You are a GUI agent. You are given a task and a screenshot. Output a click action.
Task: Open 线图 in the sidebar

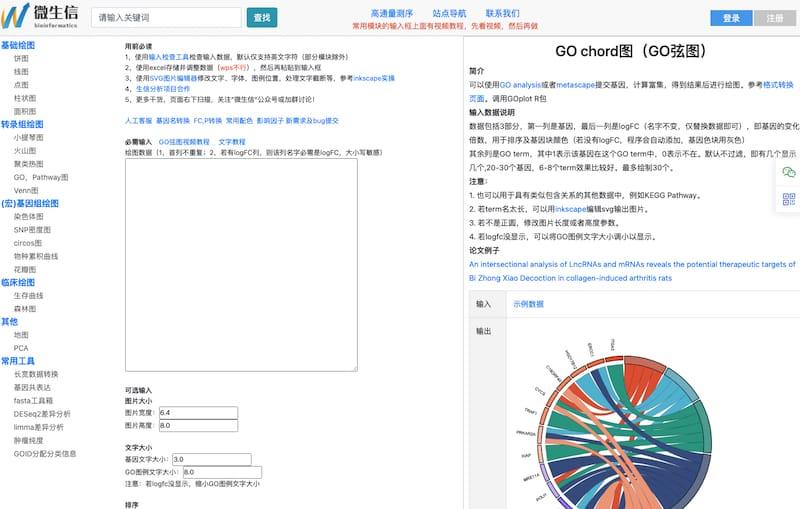(x=21, y=71)
